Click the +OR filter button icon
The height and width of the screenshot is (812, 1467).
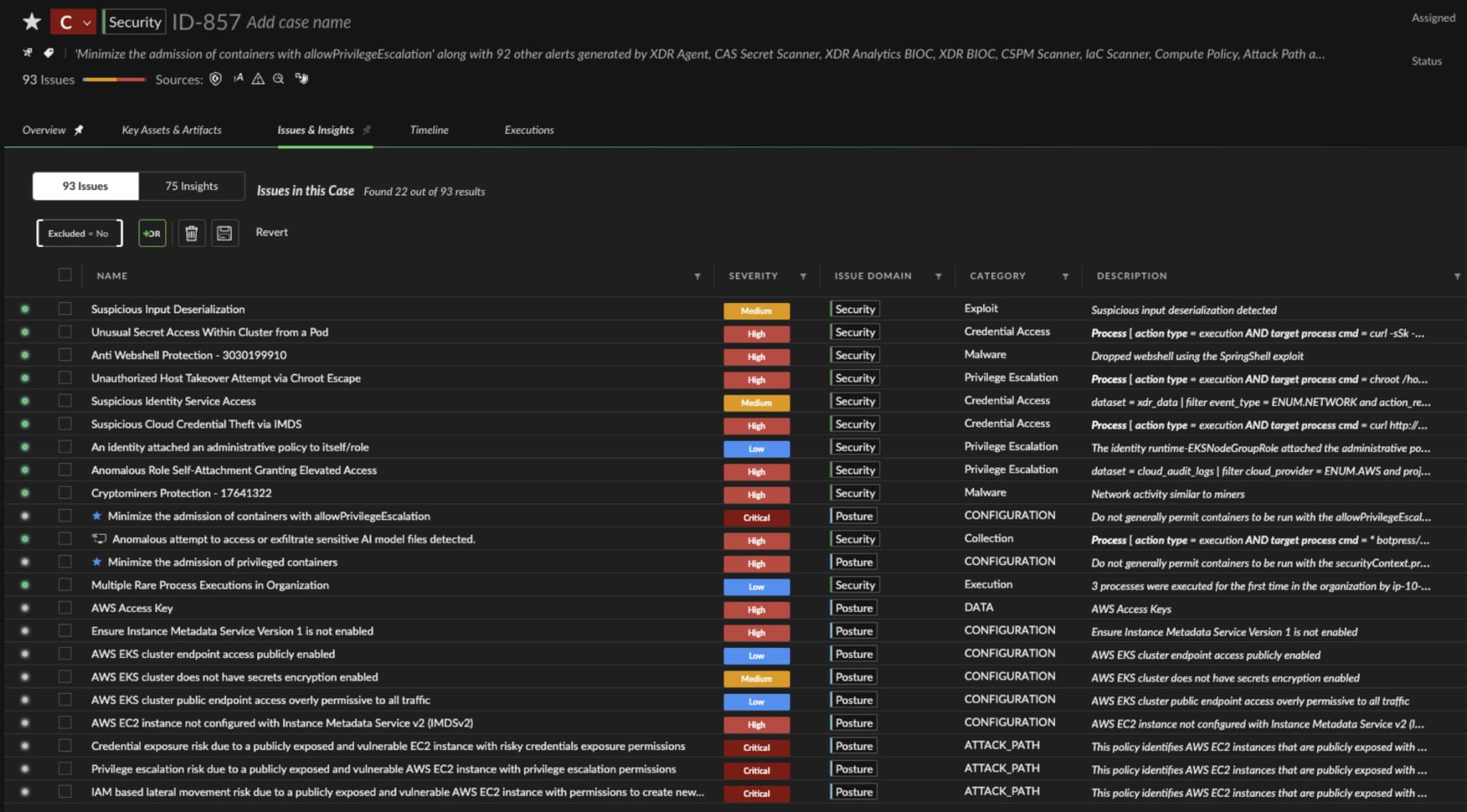152,232
